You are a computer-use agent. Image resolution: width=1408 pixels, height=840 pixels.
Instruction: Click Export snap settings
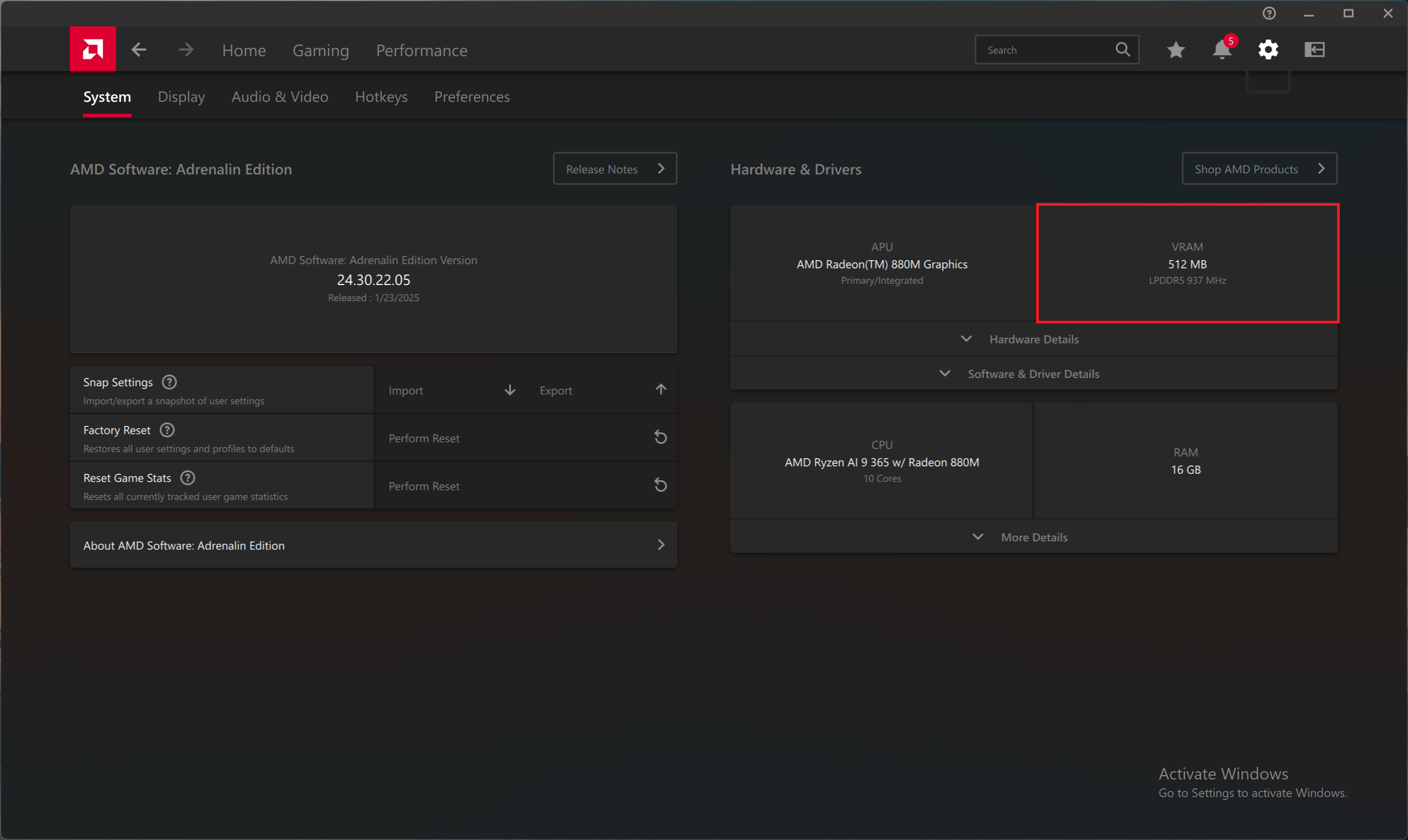pyautogui.click(x=602, y=390)
